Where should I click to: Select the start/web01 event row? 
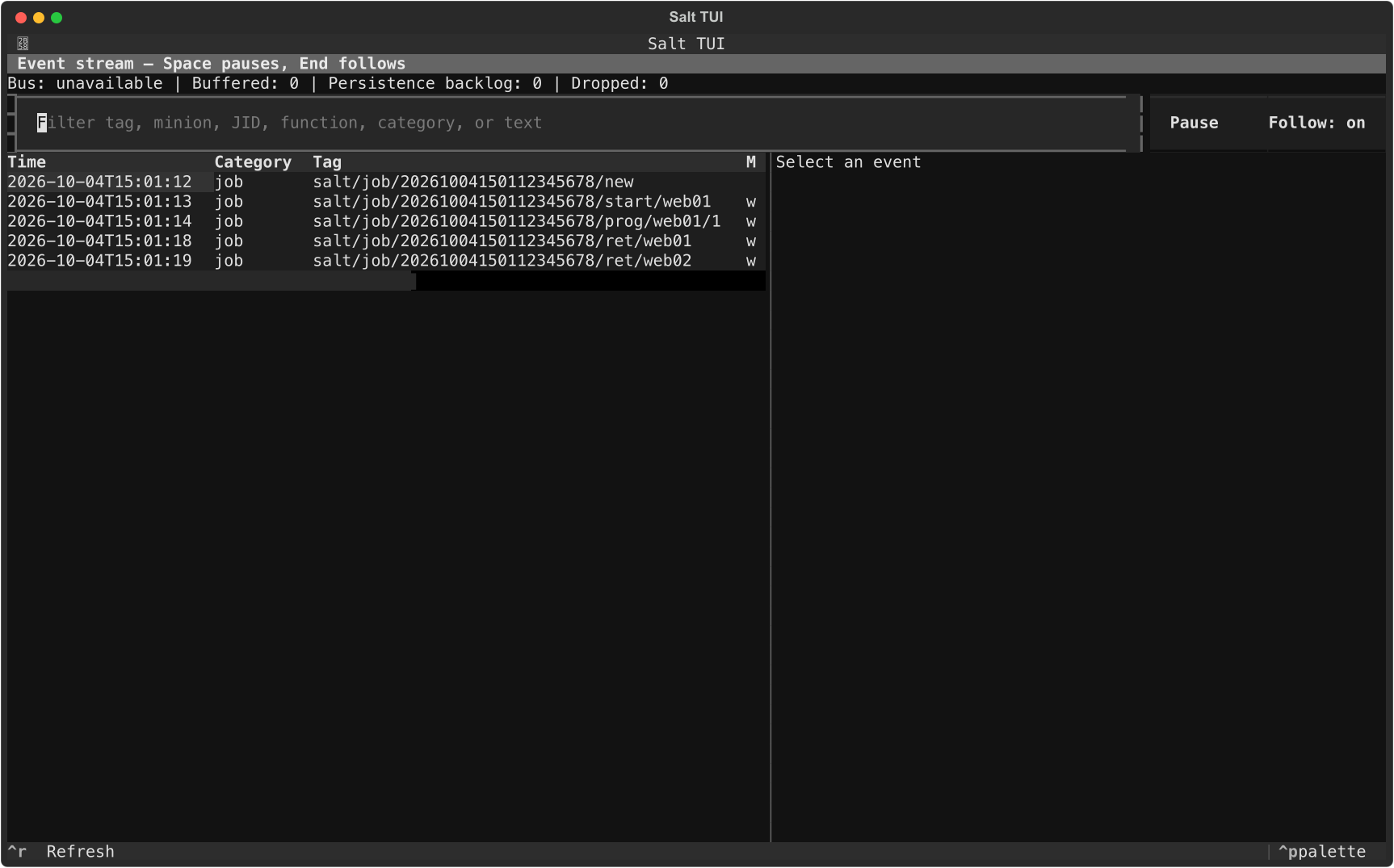386,202
